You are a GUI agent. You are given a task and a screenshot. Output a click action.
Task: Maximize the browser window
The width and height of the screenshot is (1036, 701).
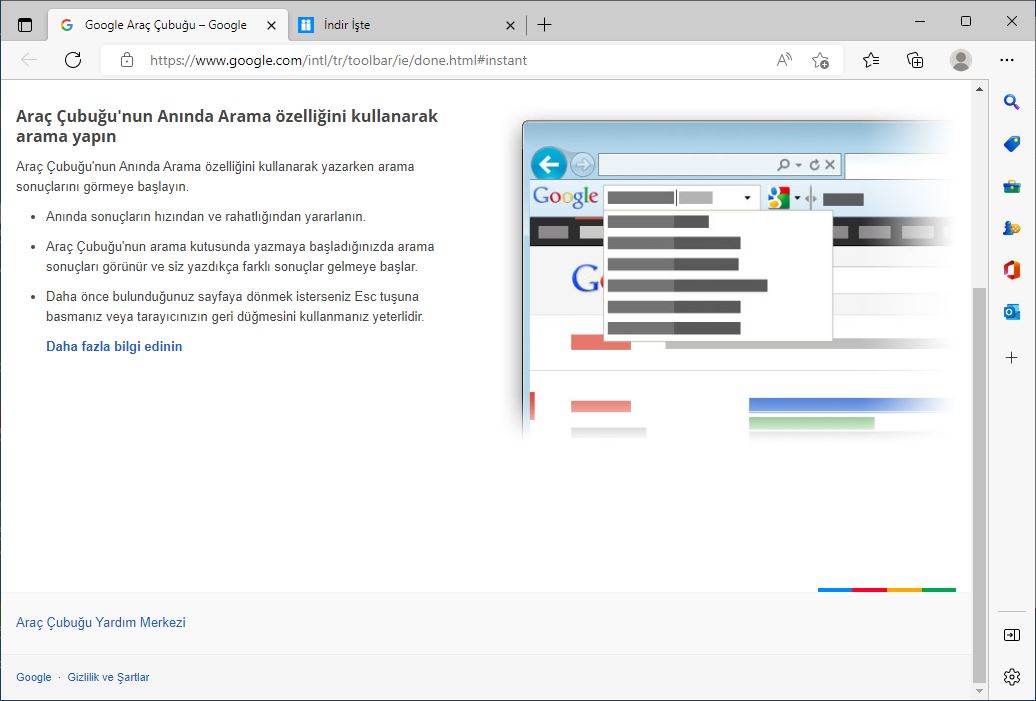(966, 21)
